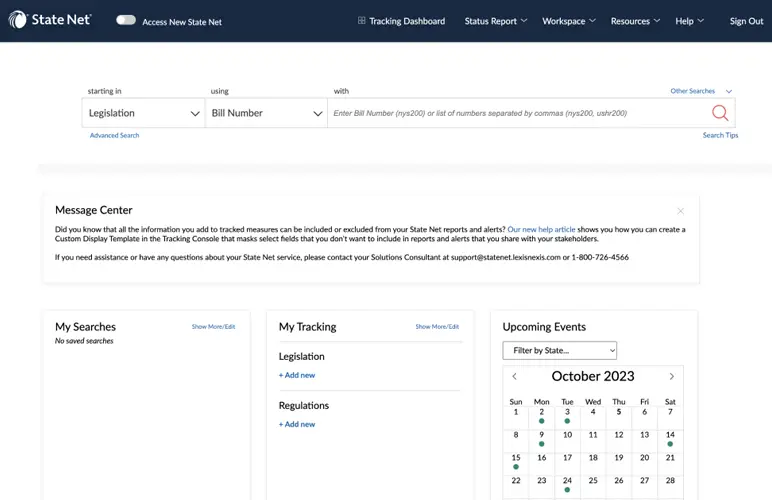The height and width of the screenshot is (500, 772).
Task: Add new item under Legislation tracking
Action: (297, 375)
